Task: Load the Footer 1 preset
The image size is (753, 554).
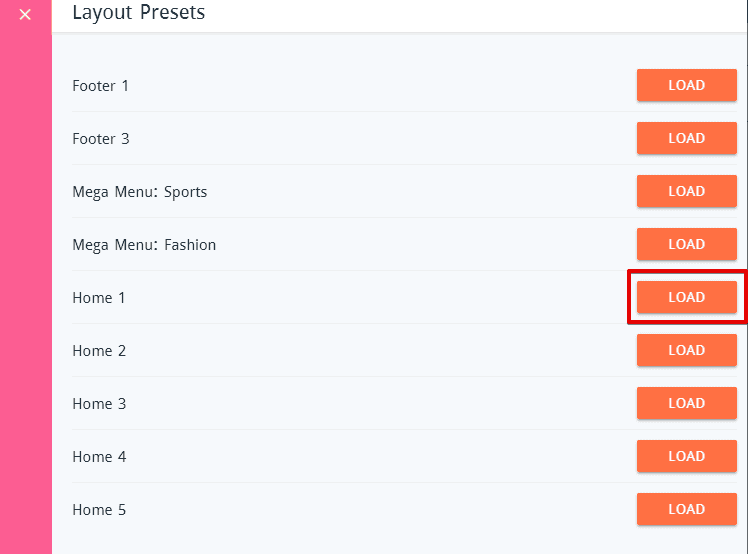Action: pyautogui.click(x=686, y=86)
